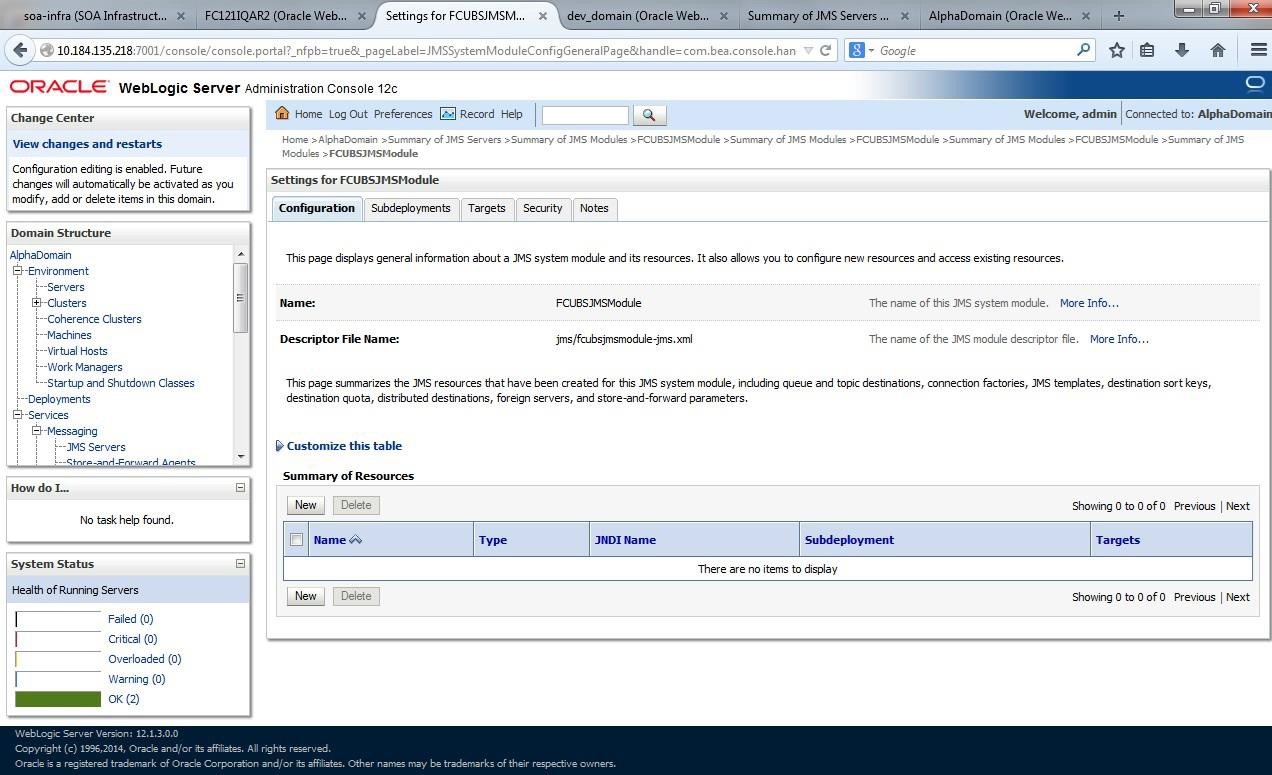Click browser back arrow button
This screenshot has height=775, width=1272.
coord(19,50)
